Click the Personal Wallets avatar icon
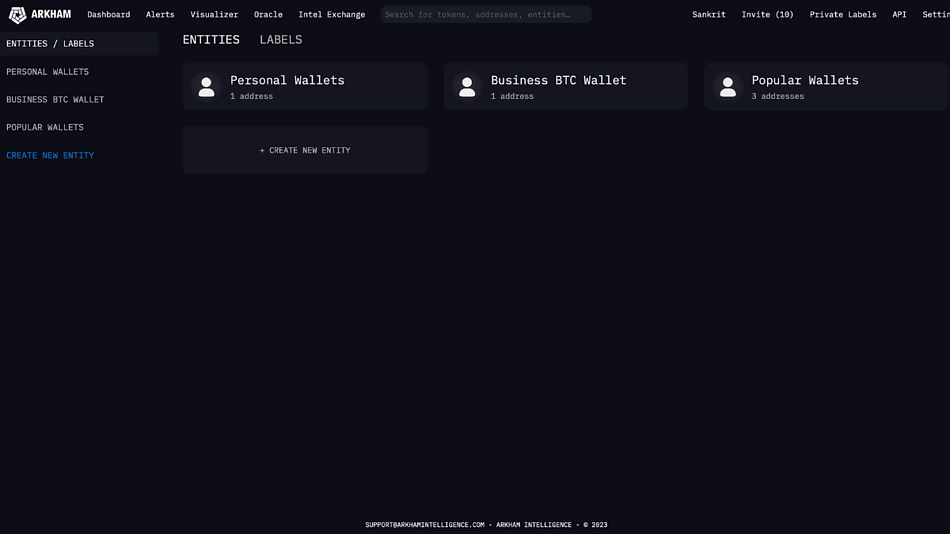The image size is (950, 534). [x=207, y=87]
